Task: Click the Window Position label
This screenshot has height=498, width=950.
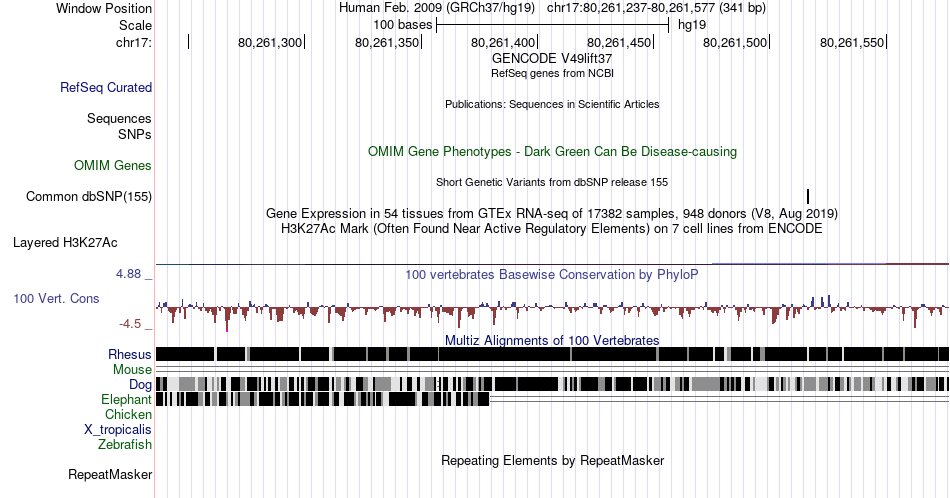Action: (104, 8)
